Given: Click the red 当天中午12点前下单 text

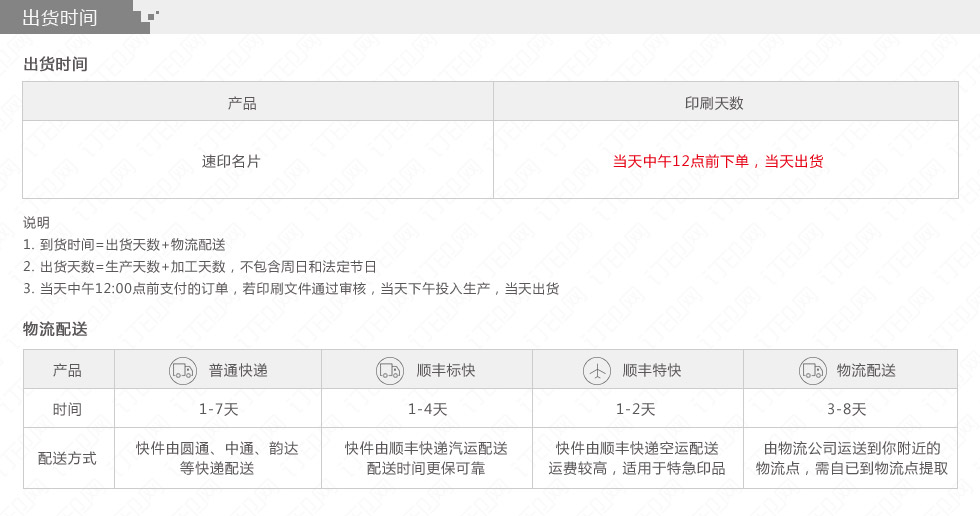Looking at the screenshot, I should [x=681, y=162].
